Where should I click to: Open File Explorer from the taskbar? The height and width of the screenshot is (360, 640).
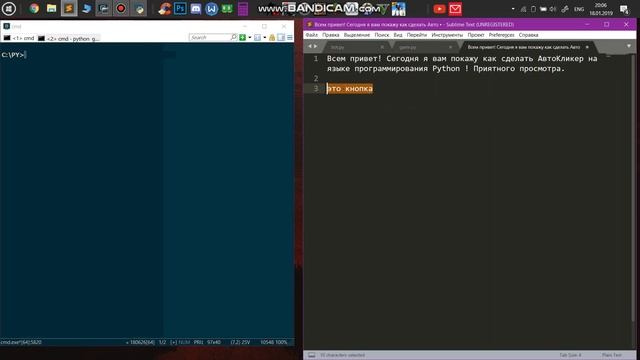(x=51, y=9)
